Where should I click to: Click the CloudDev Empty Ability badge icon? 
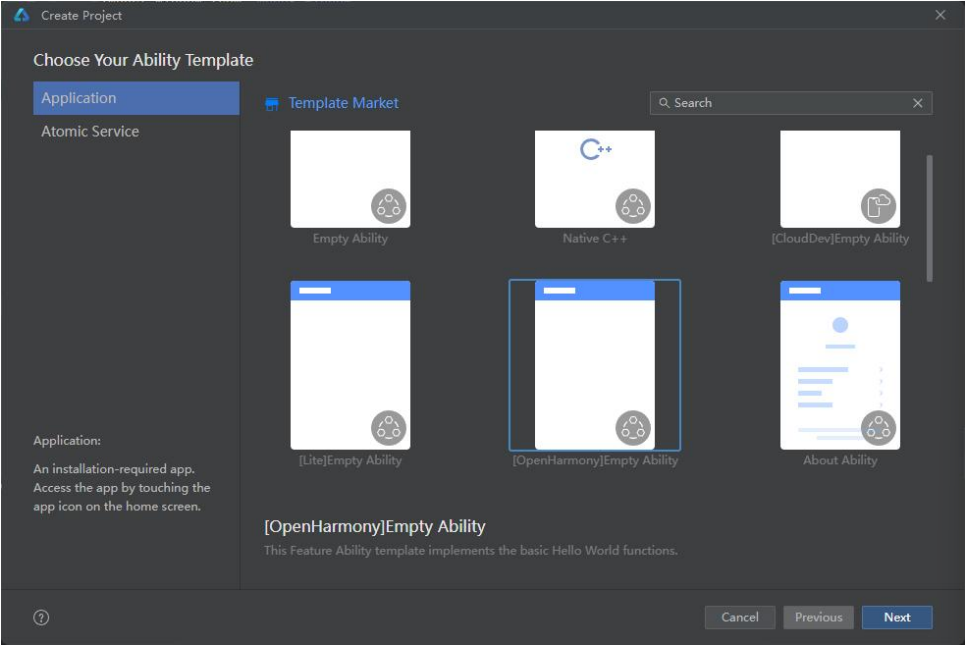[x=878, y=206]
